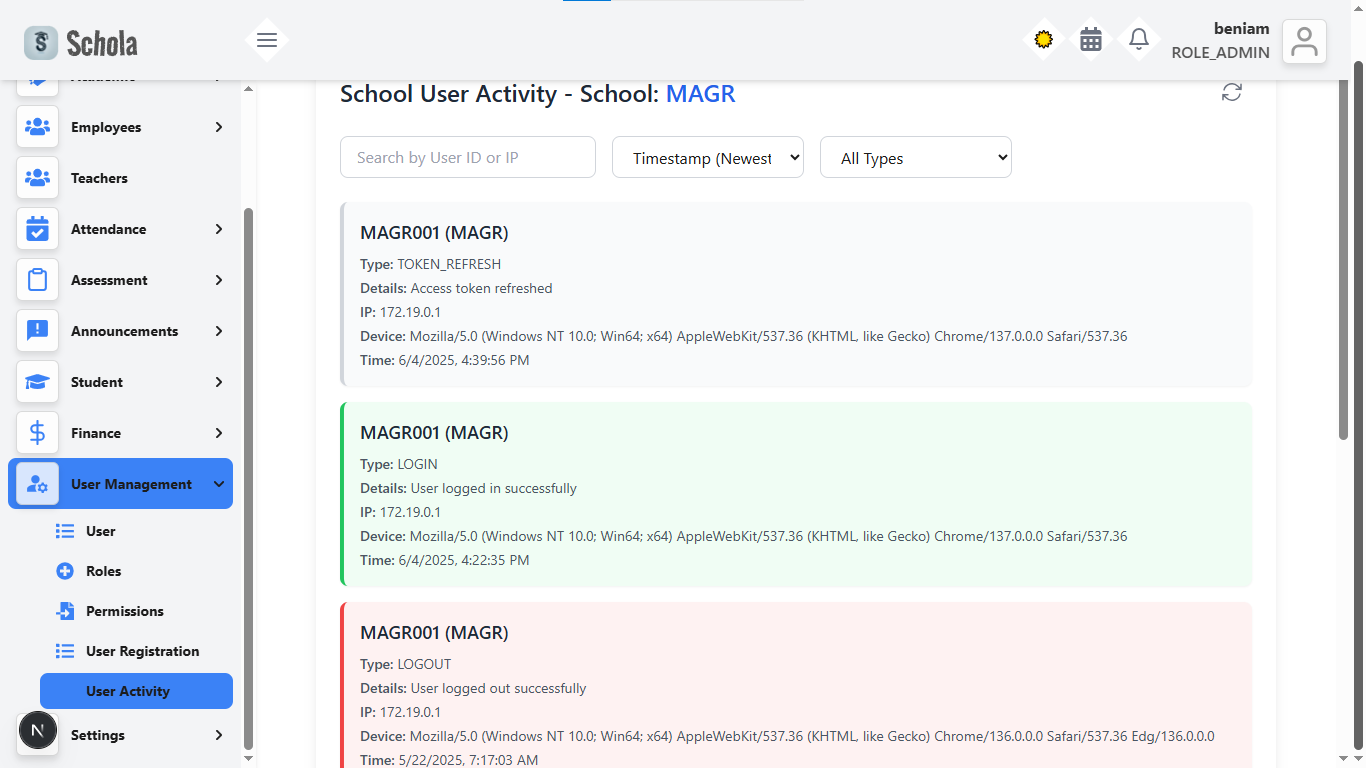Click the Attendance calendar-check icon

[x=37, y=229]
